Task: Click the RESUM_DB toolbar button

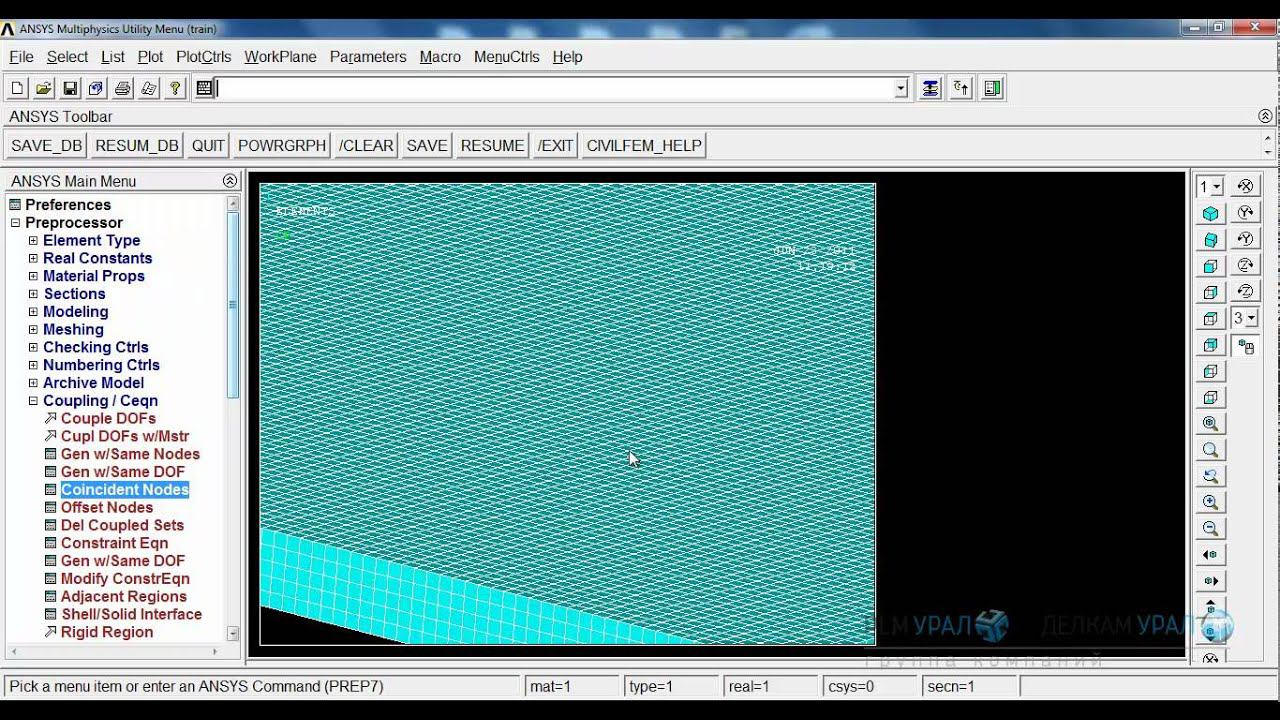Action: [137, 145]
